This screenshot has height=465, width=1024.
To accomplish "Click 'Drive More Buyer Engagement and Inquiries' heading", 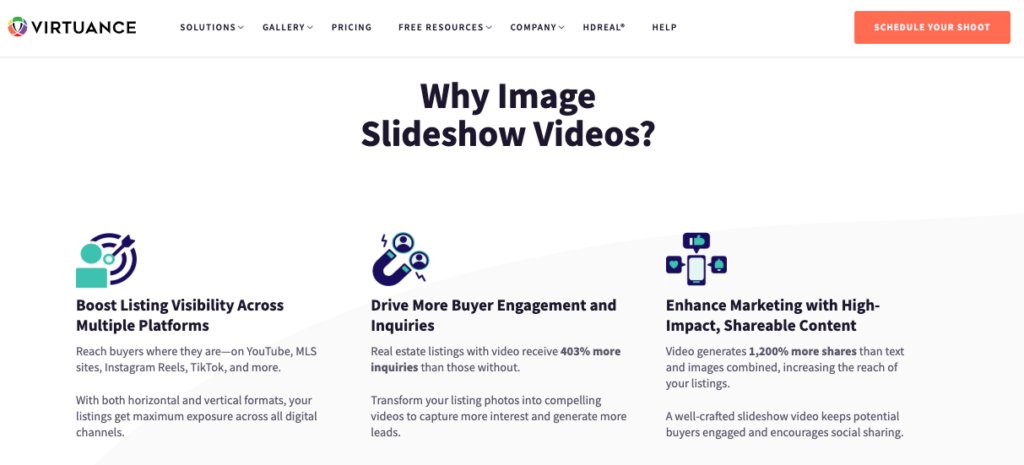I will pyautogui.click(x=494, y=315).
